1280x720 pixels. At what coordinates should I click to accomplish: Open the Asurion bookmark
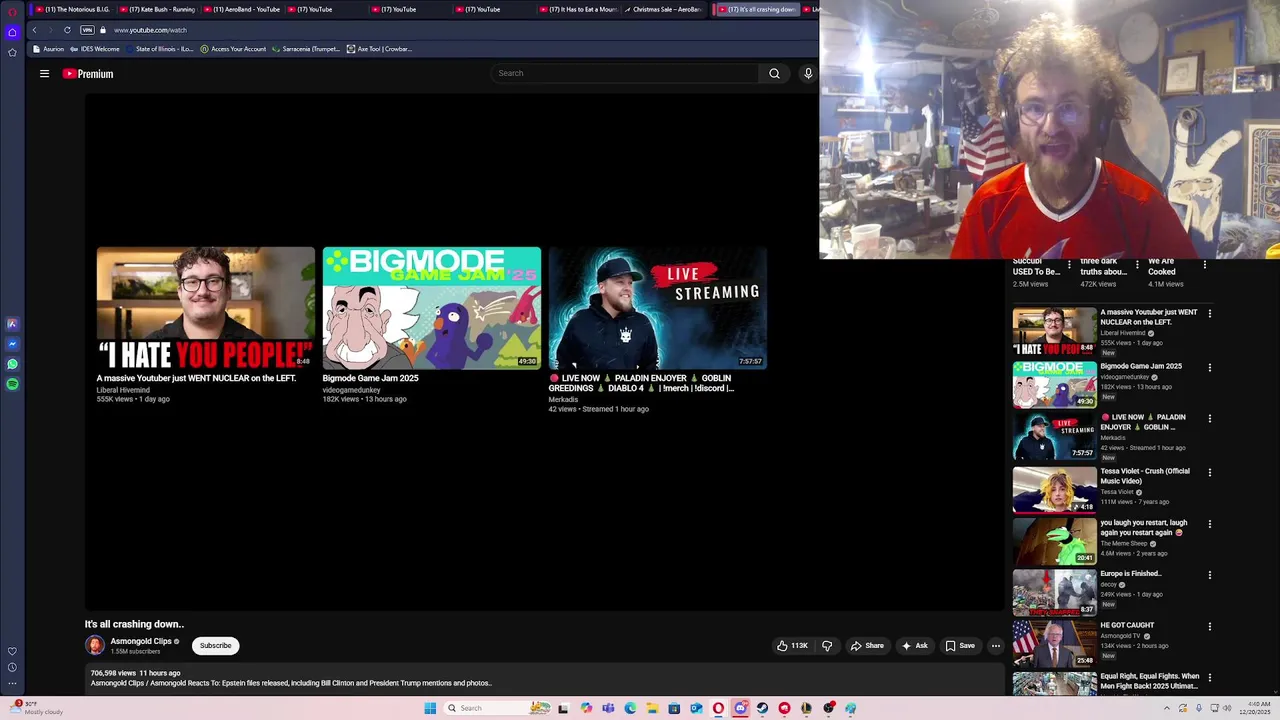[48, 49]
